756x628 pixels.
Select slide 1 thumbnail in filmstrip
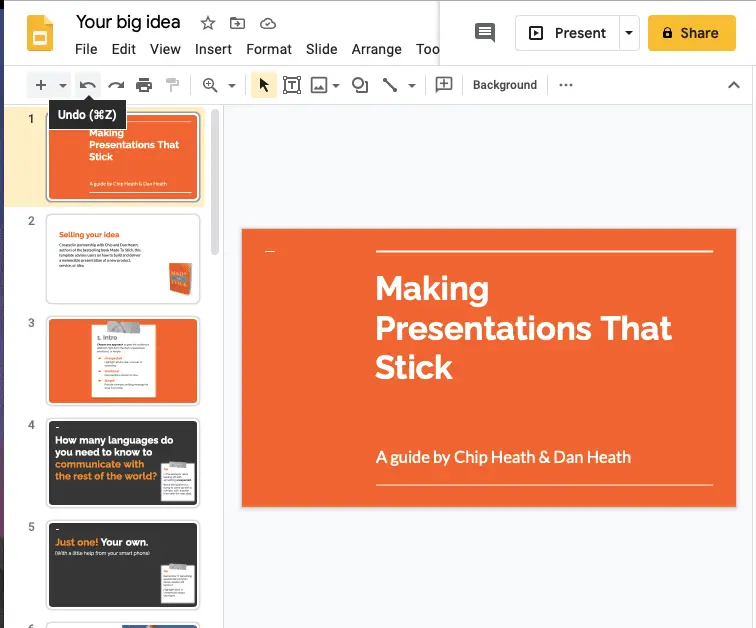click(123, 157)
